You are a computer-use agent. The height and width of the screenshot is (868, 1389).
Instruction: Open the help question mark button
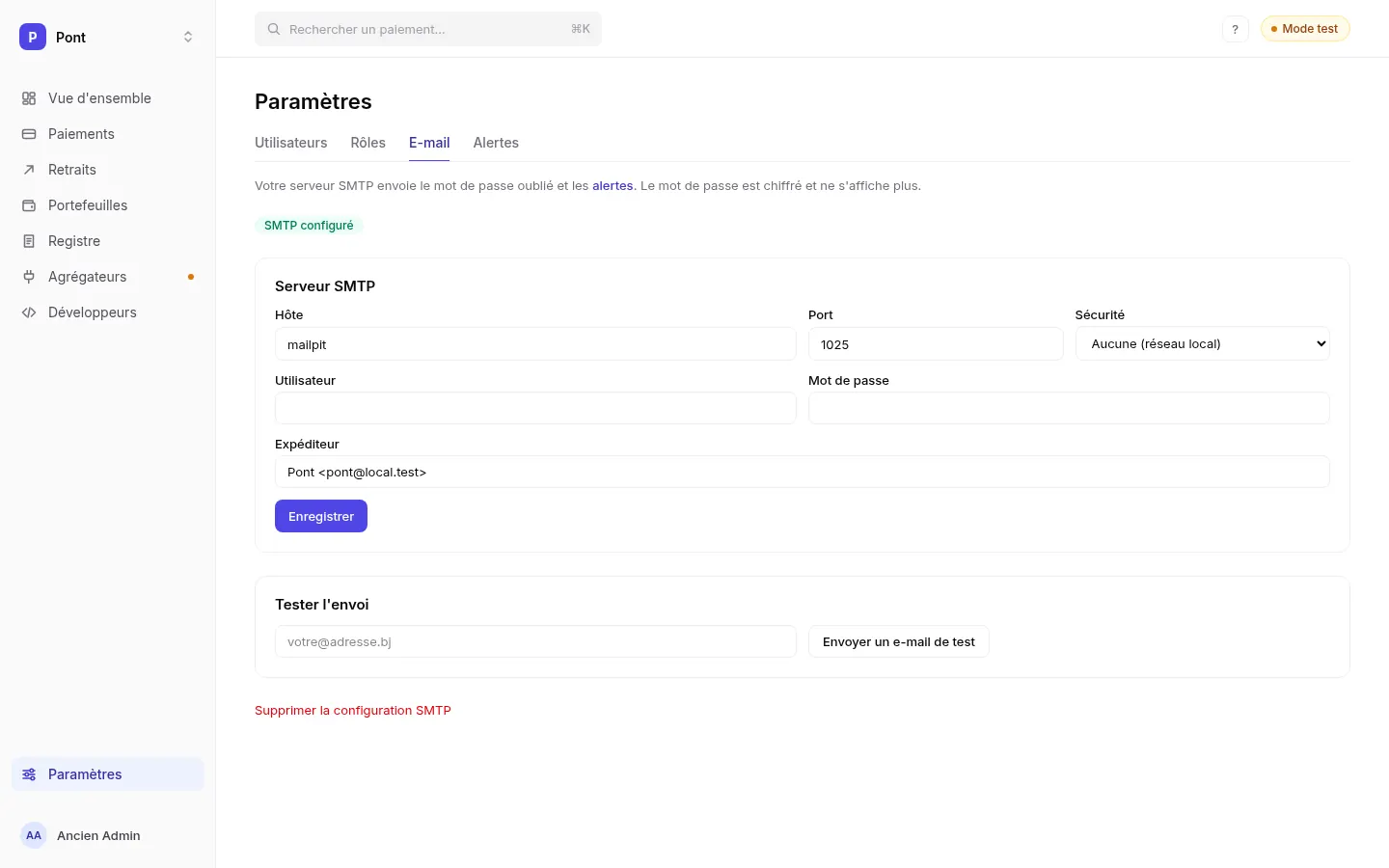[1235, 29]
